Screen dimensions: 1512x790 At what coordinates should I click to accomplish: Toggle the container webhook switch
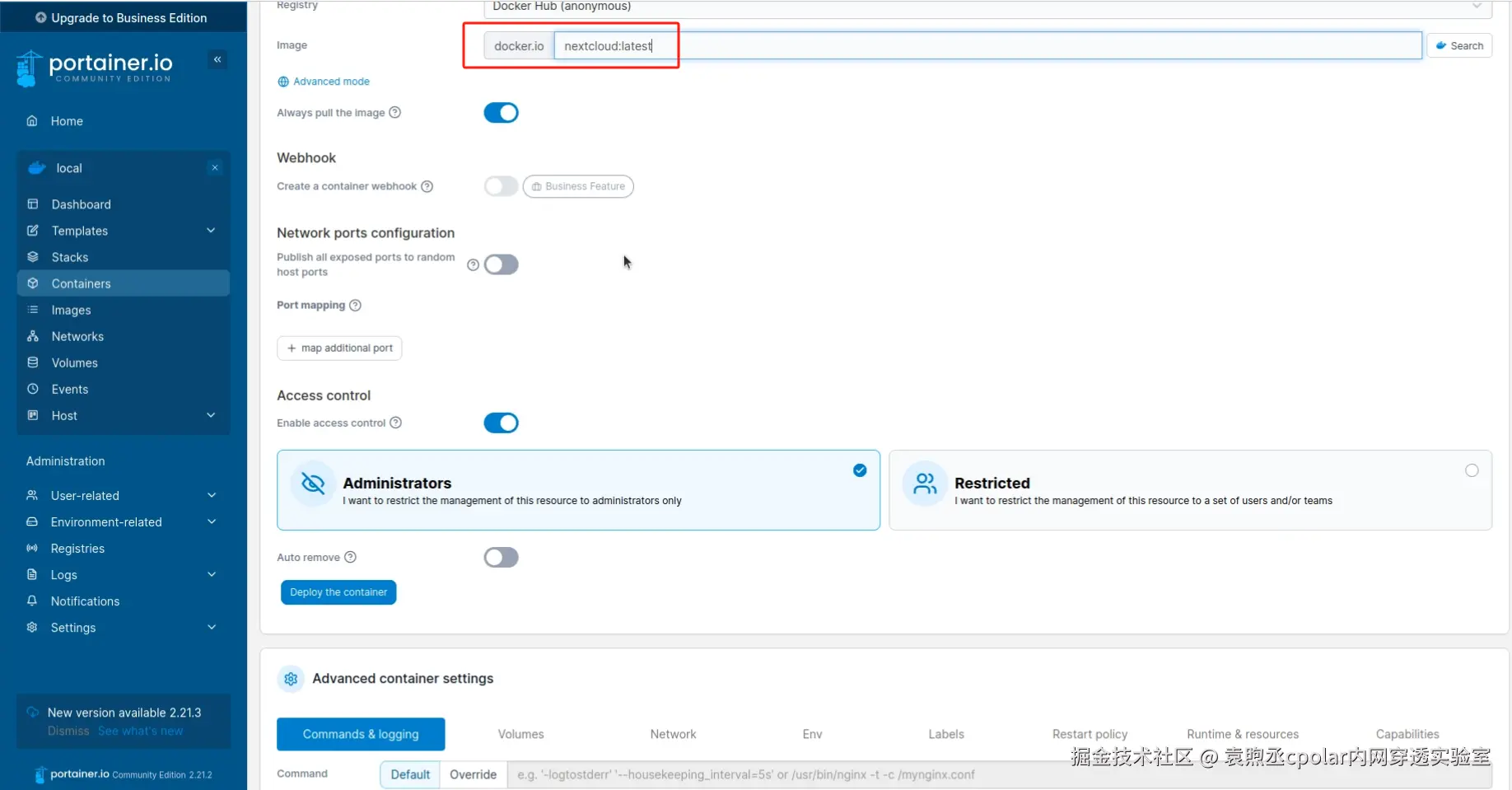[x=501, y=186]
